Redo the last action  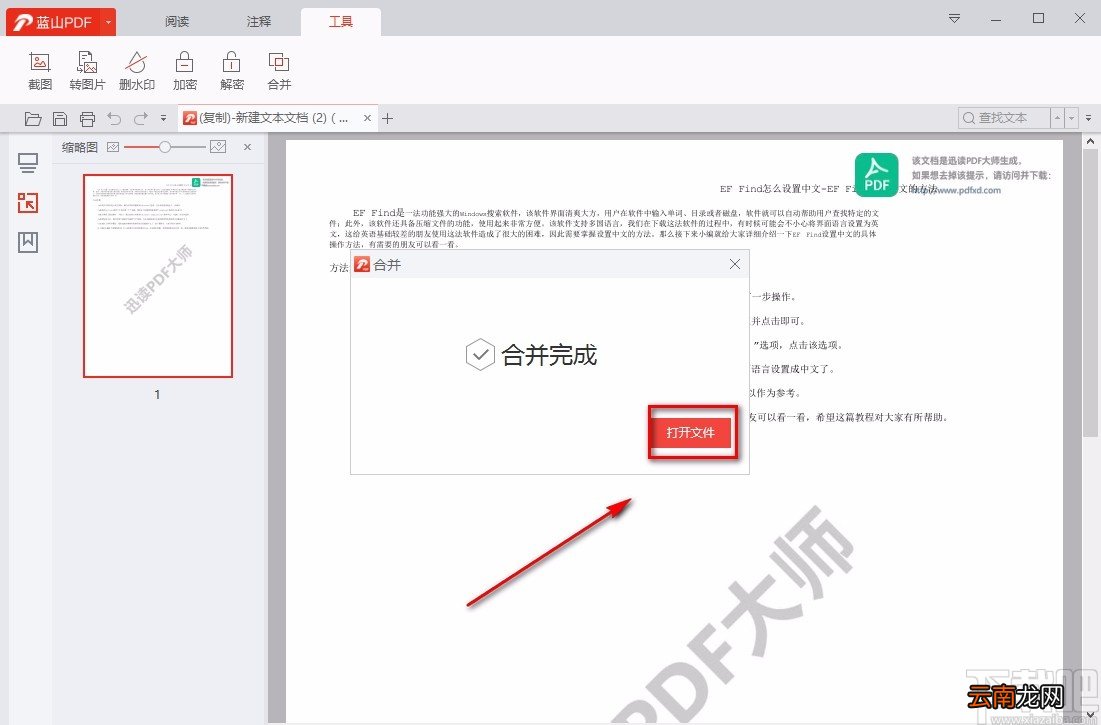coord(140,119)
